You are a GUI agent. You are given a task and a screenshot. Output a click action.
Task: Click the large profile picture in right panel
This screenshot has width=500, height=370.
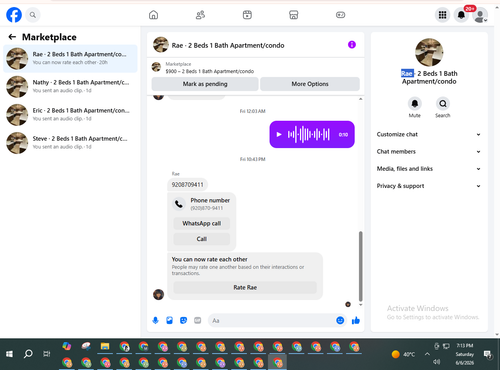(429, 52)
